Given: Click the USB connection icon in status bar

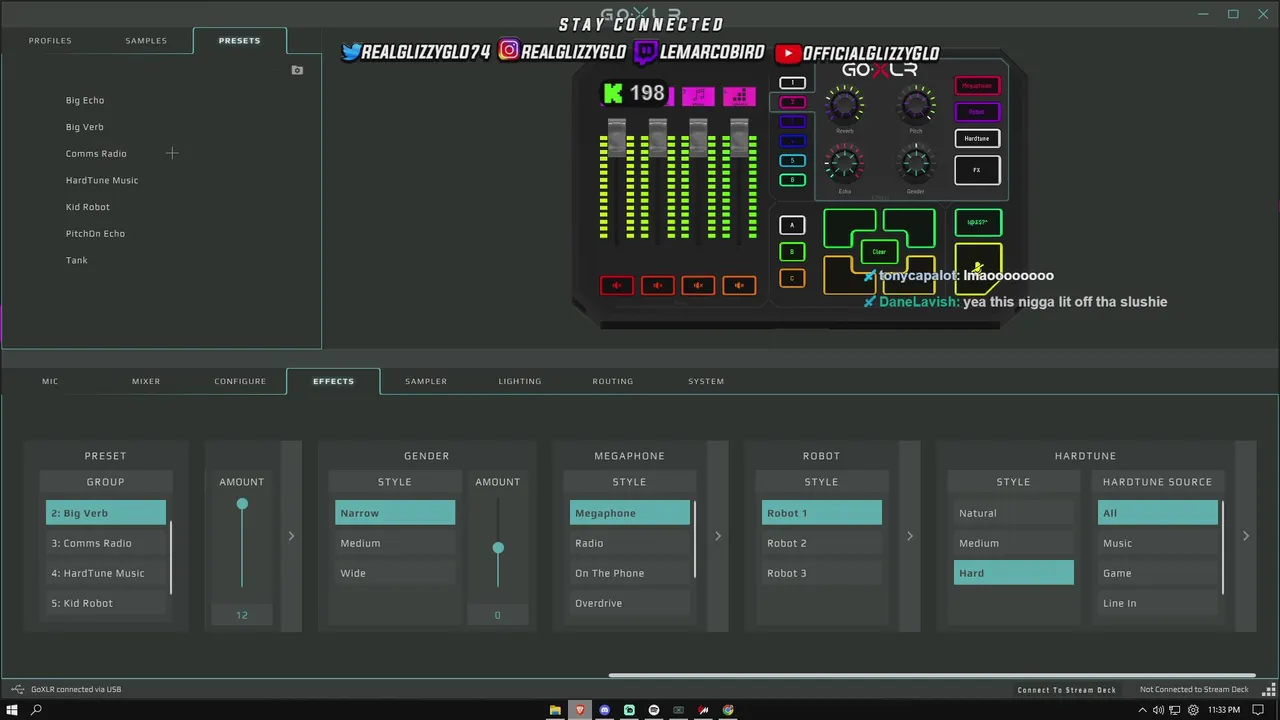Looking at the screenshot, I should tap(17, 689).
